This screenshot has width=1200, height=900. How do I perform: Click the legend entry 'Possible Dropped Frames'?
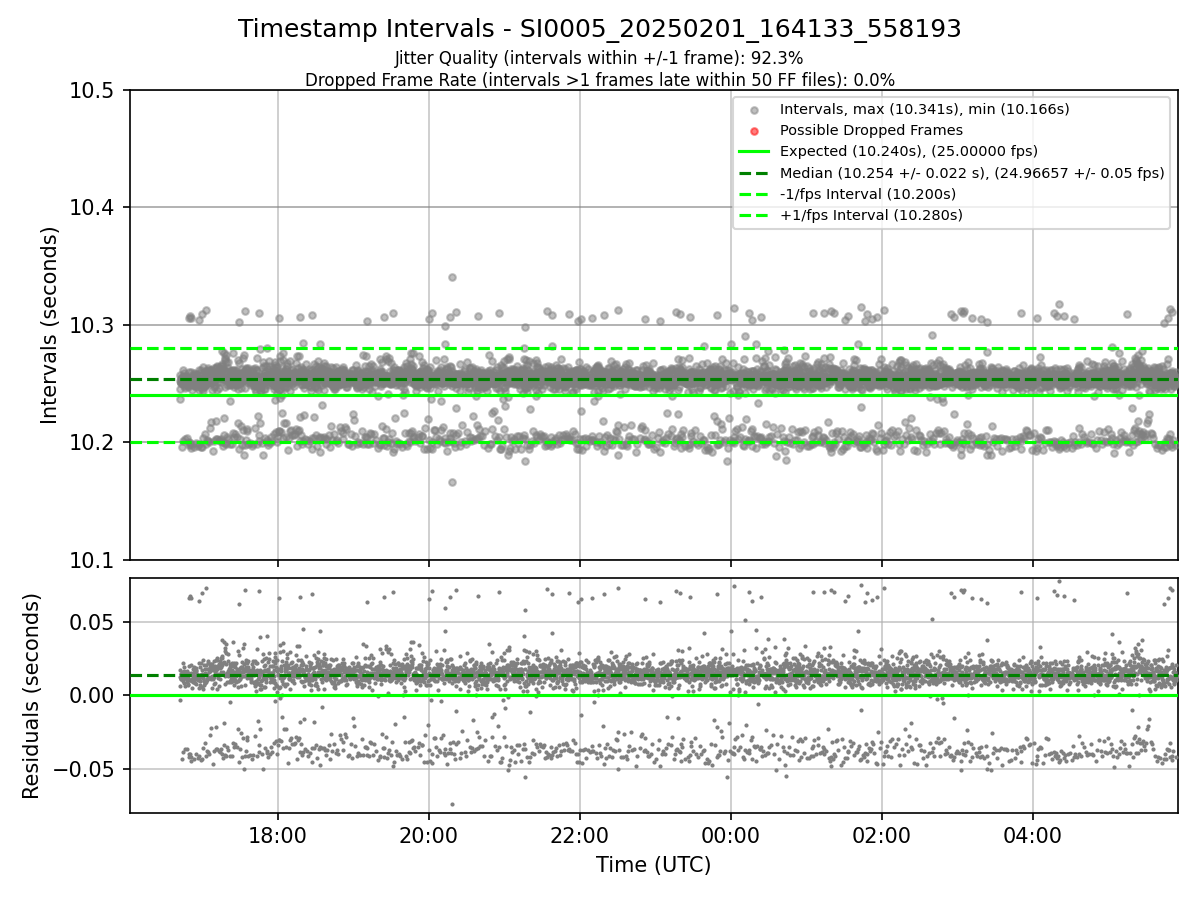point(871,130)
